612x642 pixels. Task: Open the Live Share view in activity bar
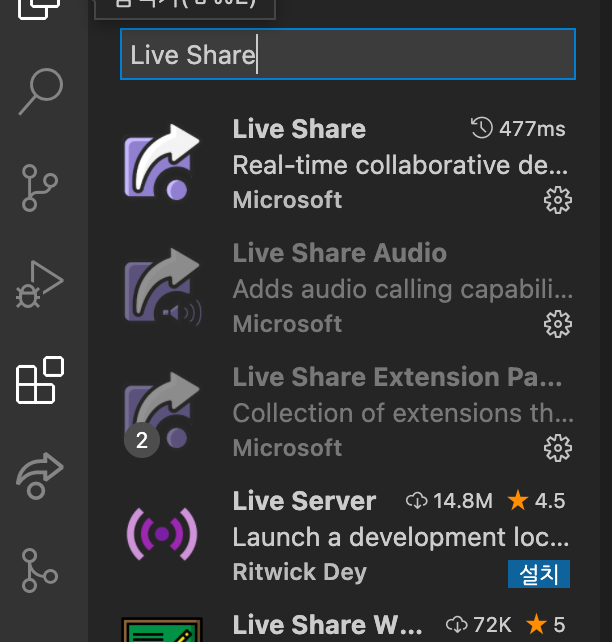40,476
